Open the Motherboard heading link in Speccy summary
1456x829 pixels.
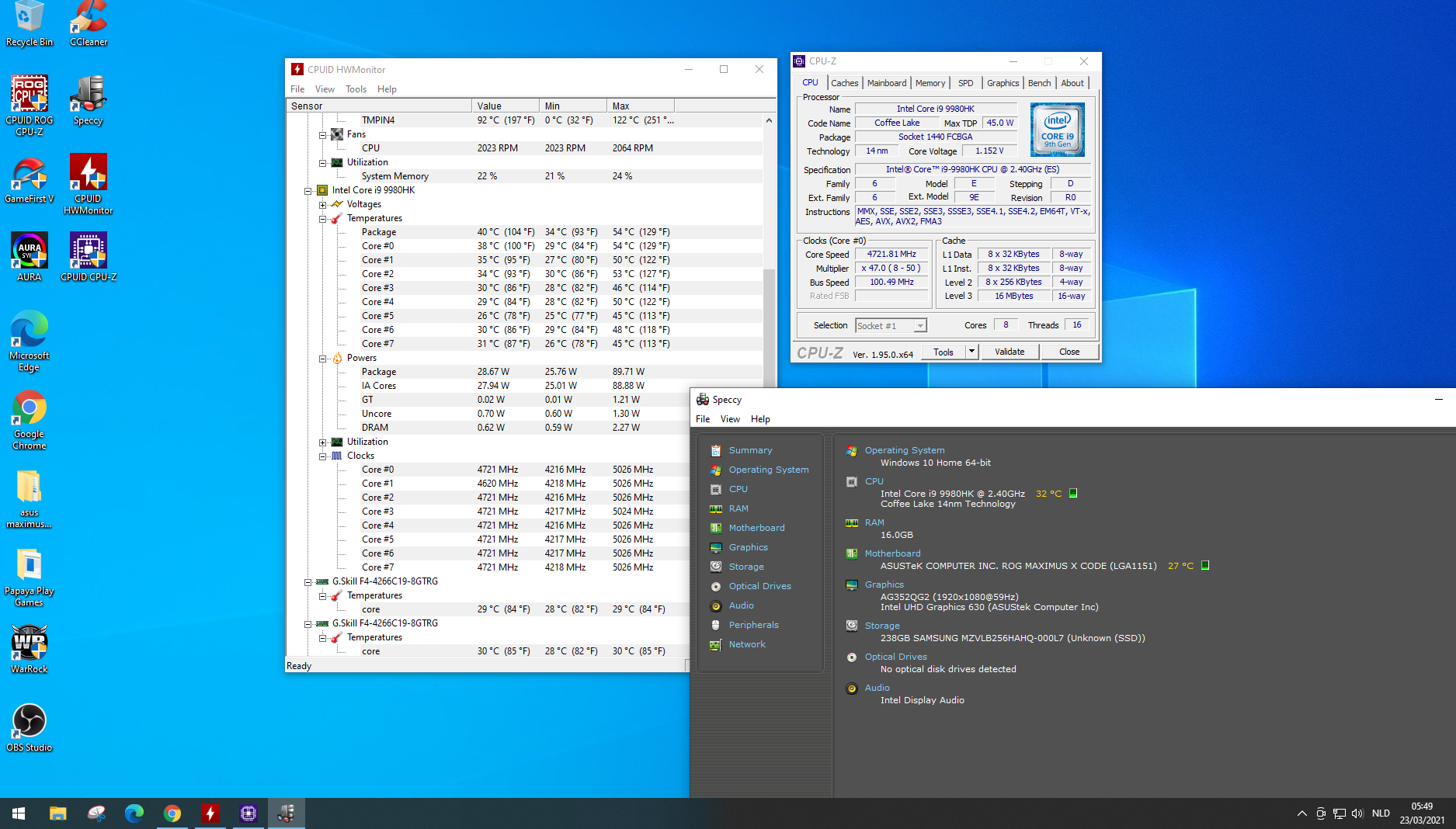tap(893, 553)
